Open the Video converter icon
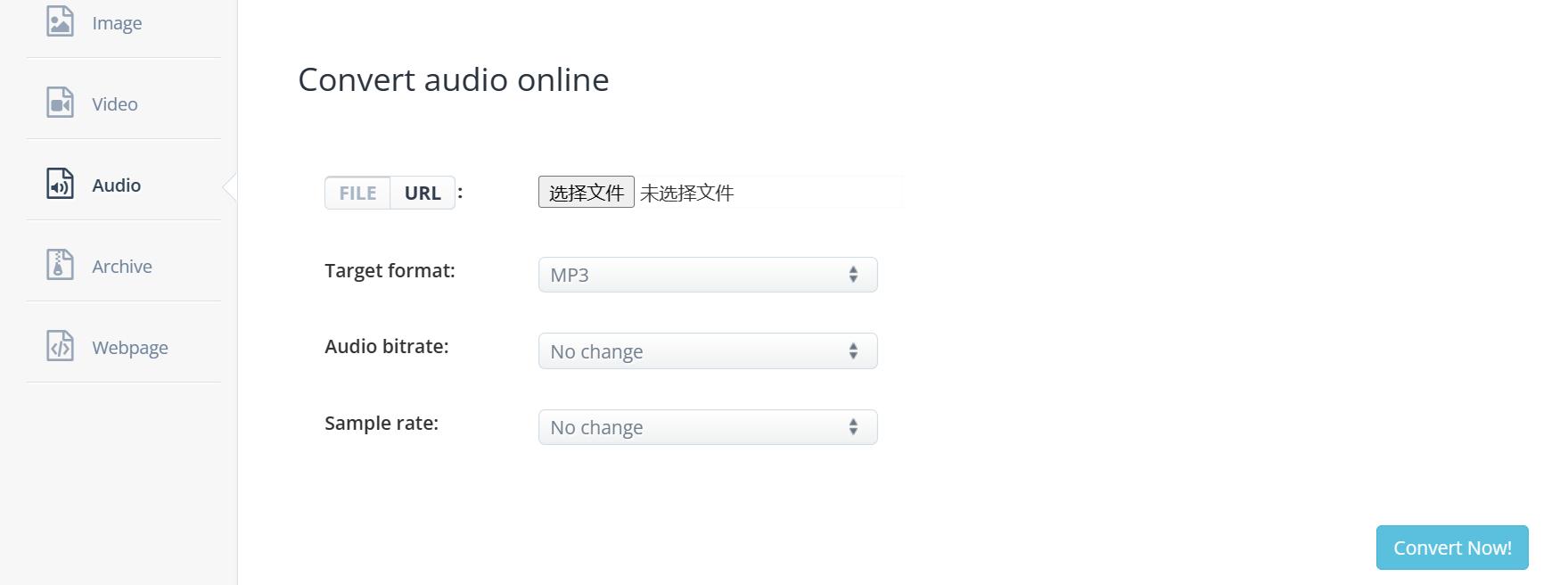1568x585 pixels. 58,103
